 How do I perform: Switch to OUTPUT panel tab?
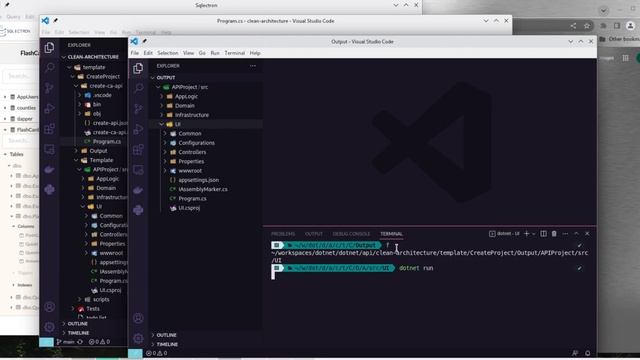[313, 234]
